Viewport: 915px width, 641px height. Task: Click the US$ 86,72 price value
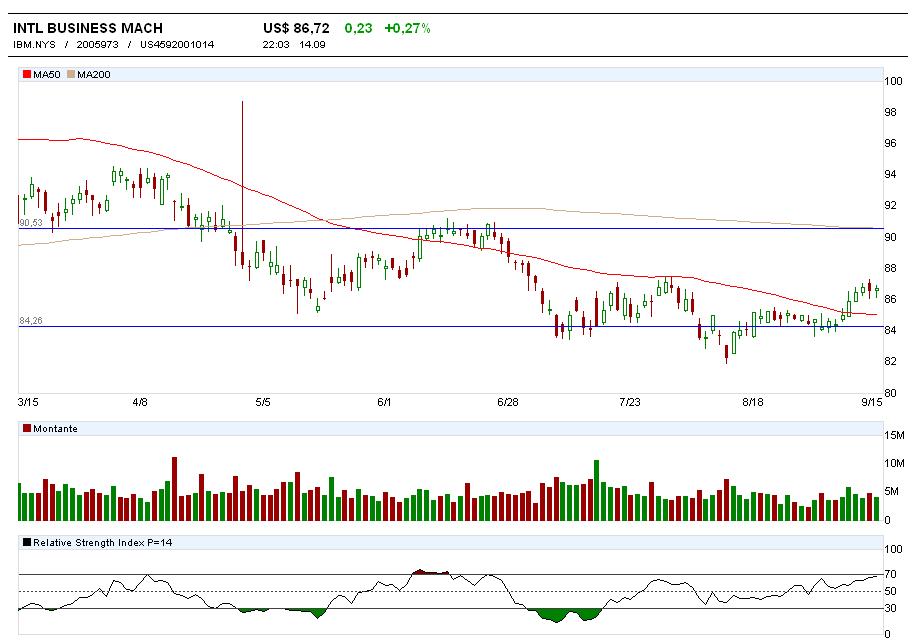[296, 28]
